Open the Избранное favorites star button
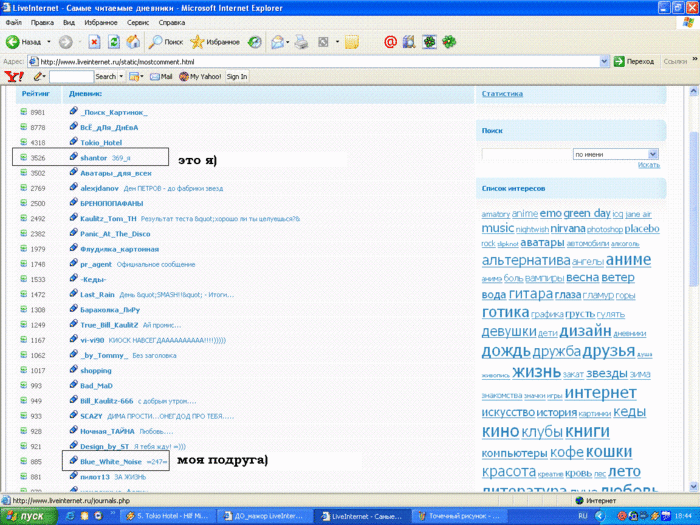The height and width of the screenshot is (525, 700). pyautogui.click(x=215, y=42)
